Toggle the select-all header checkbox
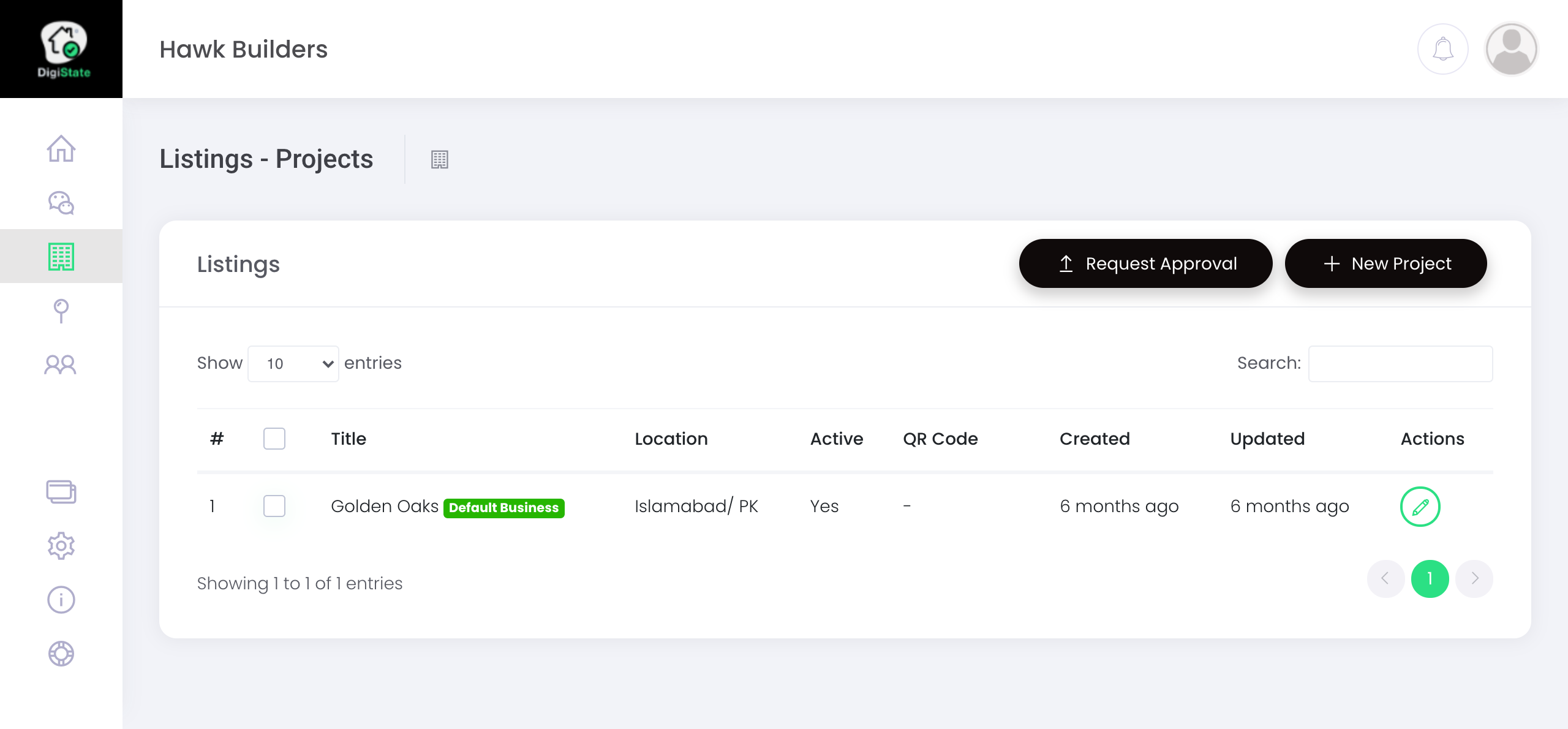This screenshot has height=729, width=1568. click(274, 439)
